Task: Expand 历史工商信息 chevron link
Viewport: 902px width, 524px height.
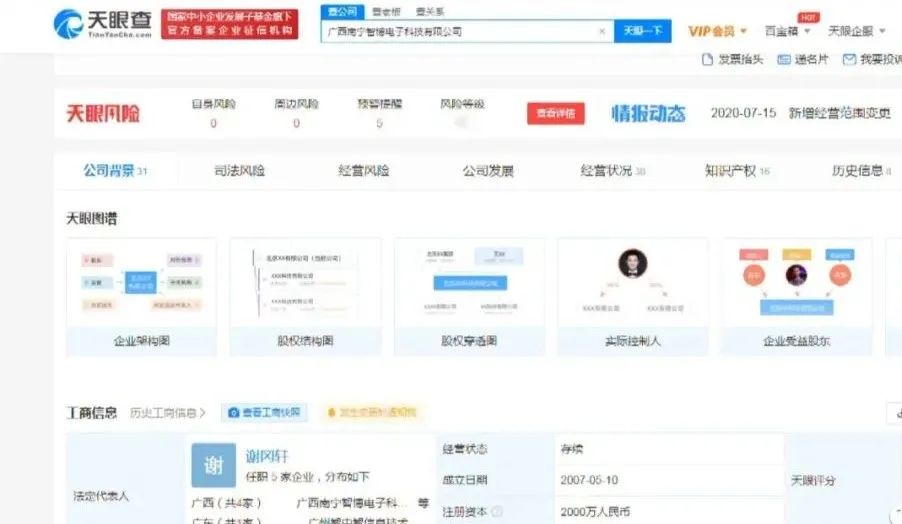Action: pos(167,412)
